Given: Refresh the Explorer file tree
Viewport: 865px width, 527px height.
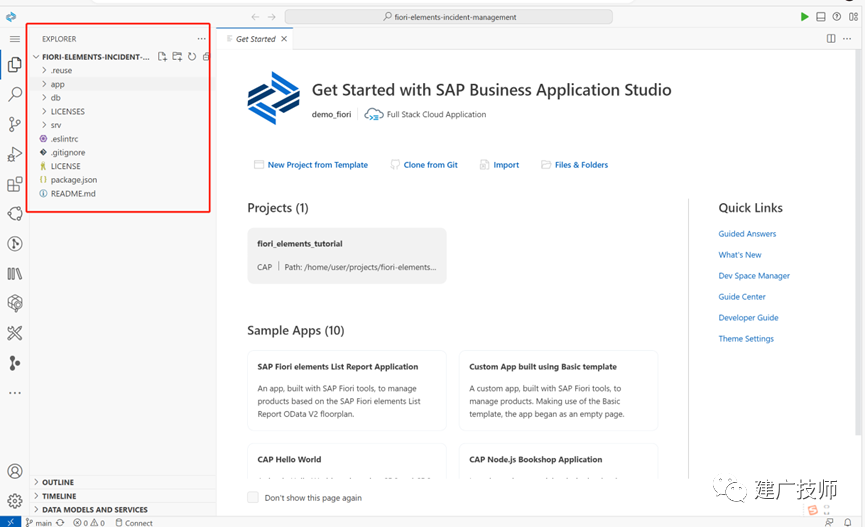Looking at the screenshot, I should (191, 56).
